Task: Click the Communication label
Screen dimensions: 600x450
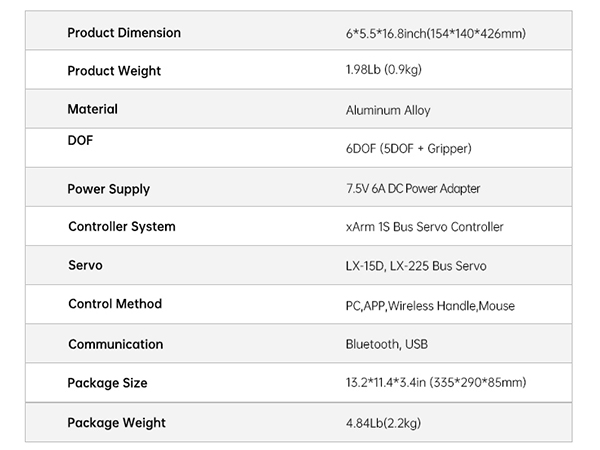Action: [x=116, y=344]
